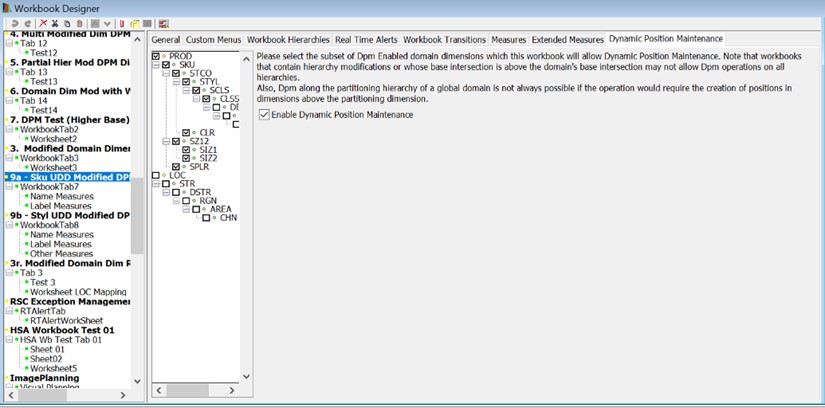The height and width of the screenshot is (408, 825).
Task: Click the paste clipboard toolbar icon
Action: [79, 24]
